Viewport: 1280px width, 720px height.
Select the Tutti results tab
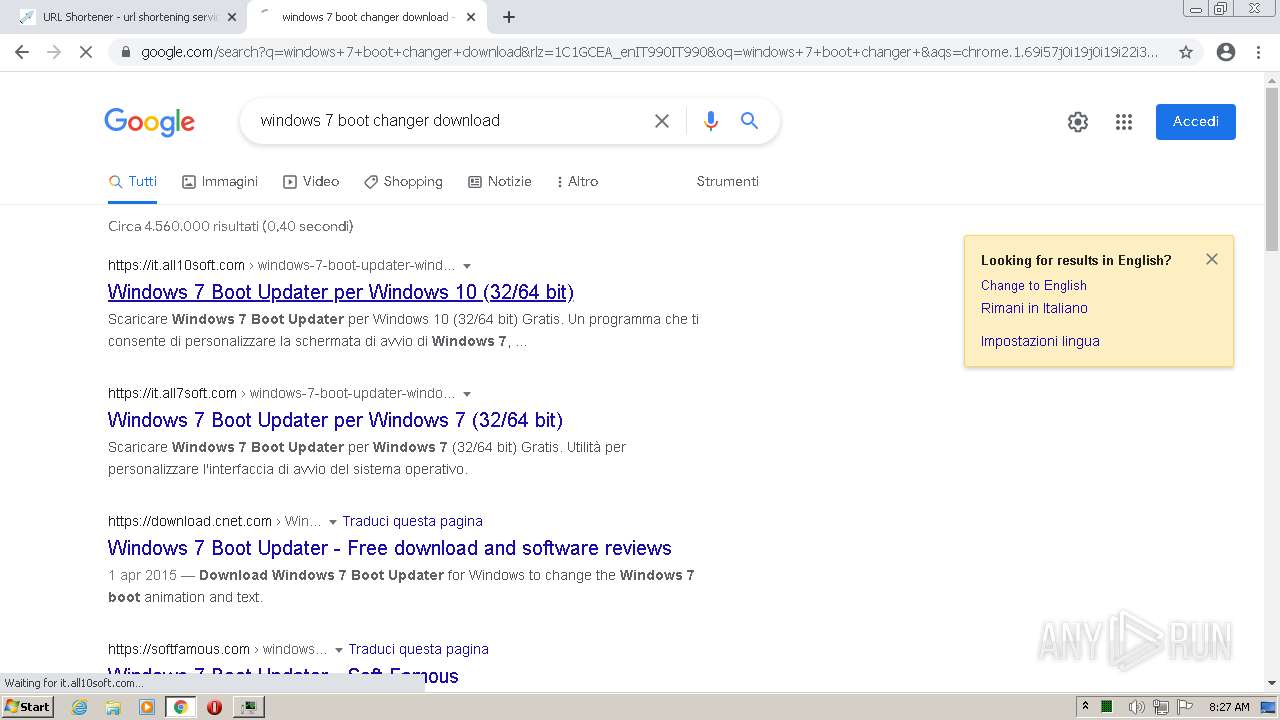(x=133, y=182)
